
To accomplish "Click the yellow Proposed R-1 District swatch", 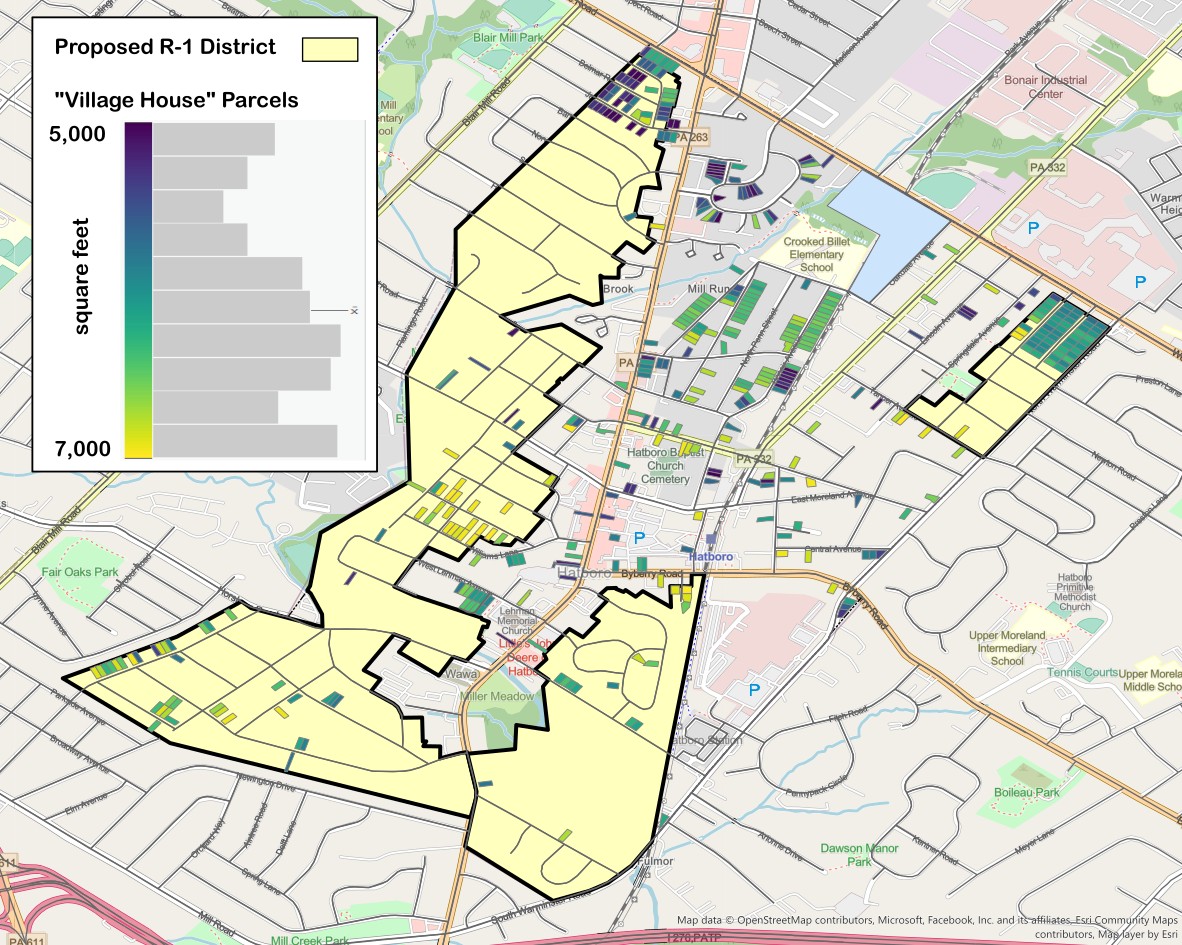I will click(330, 50).
